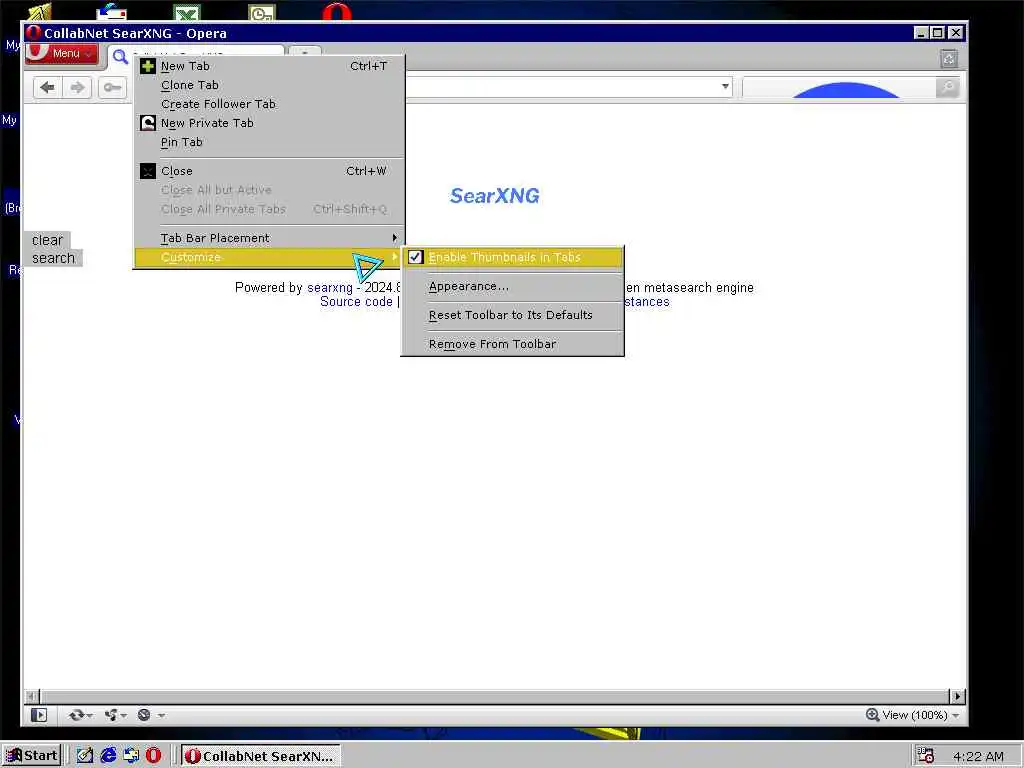Viewport: 1024px width, 768px height.
Task: Click the Opera Turbo icon in status bar
Action: point(150,715)
